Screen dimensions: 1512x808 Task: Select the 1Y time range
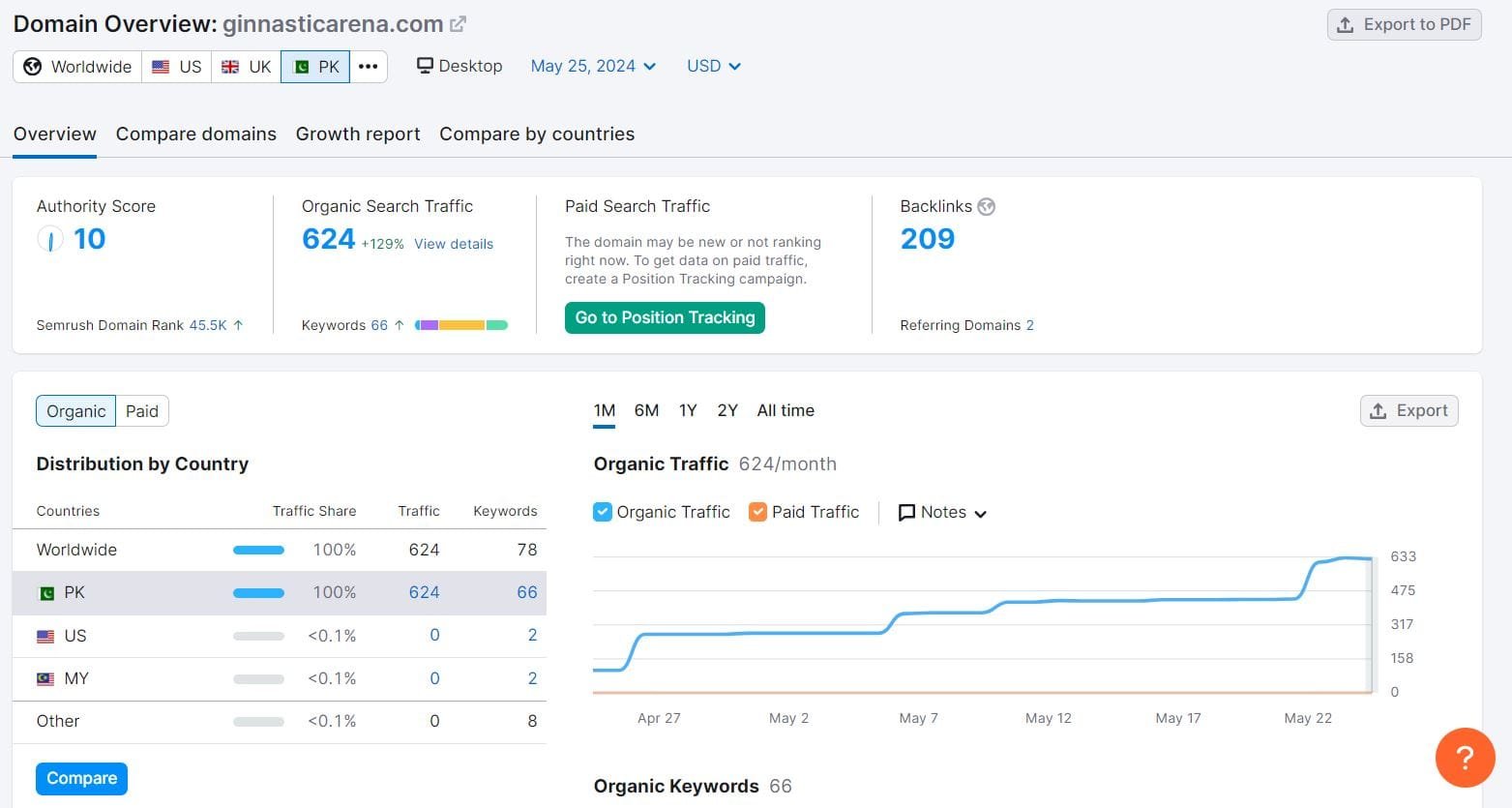click(688, 410)
